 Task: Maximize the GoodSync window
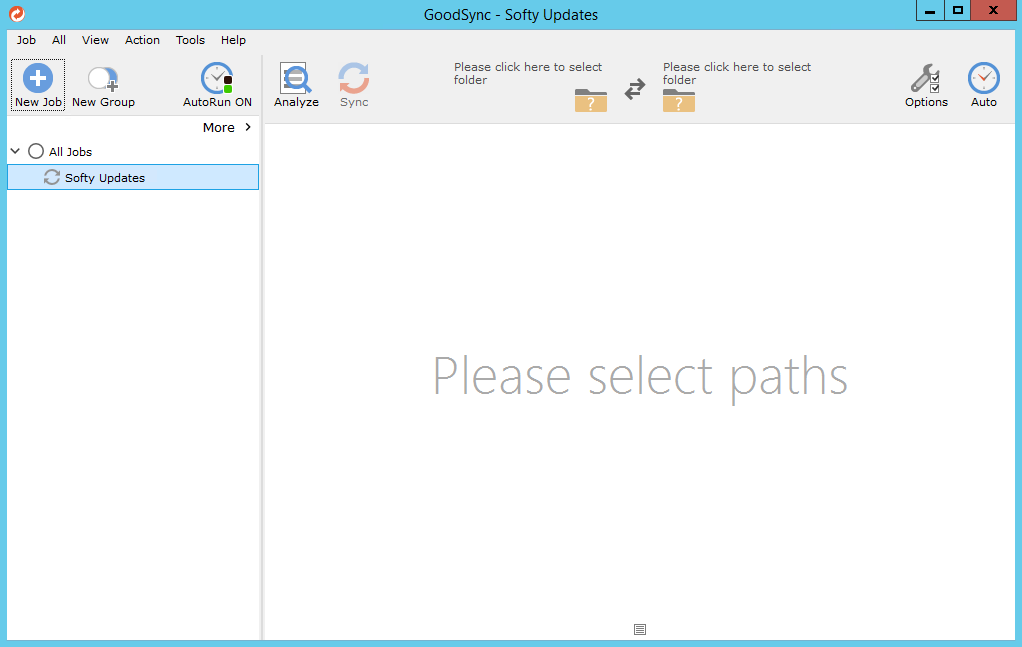(x=957, y=10)
